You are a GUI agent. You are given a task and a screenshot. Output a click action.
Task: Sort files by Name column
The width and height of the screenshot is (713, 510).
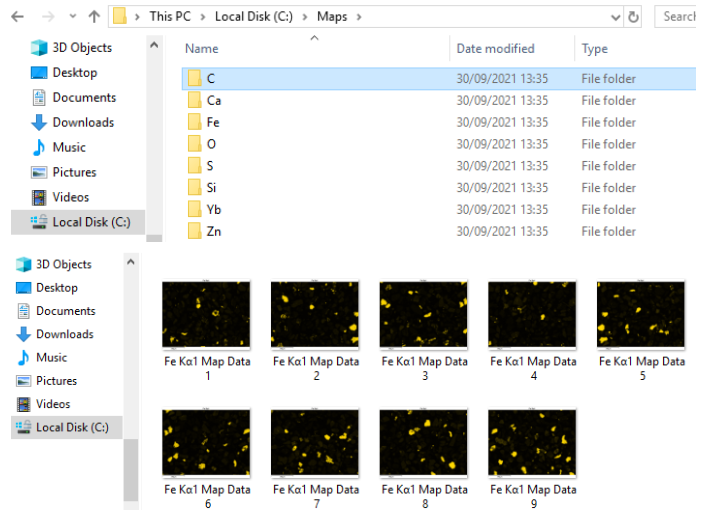coord(202,49)
